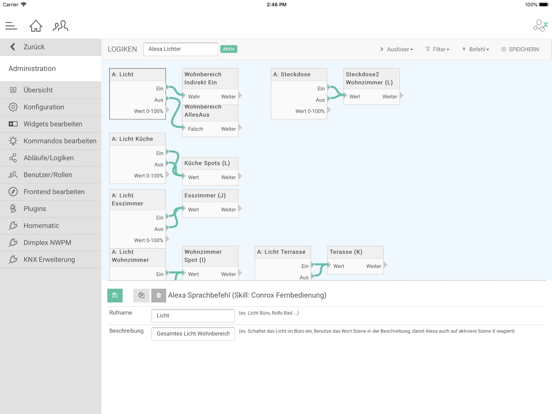The width and height of the screenshot is (552, 414).
Task: Click the Abläufe/Logiken share icon
Action: [x=13, y=158]
